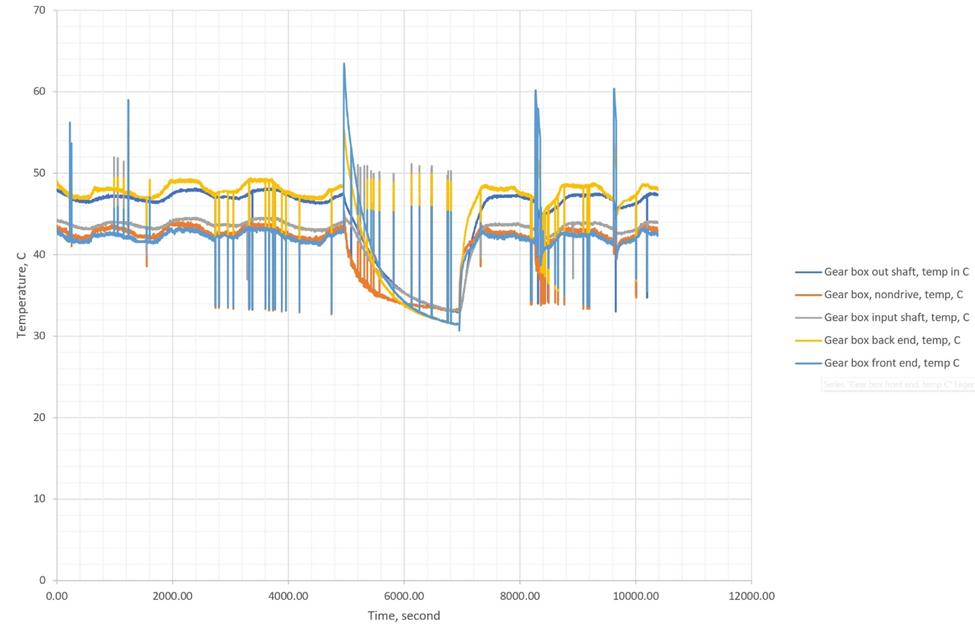The width and height of the screenshot is (975, 634).
Task: Click the tallest spike peak near 5000 seconds
Action: point(344,64)
